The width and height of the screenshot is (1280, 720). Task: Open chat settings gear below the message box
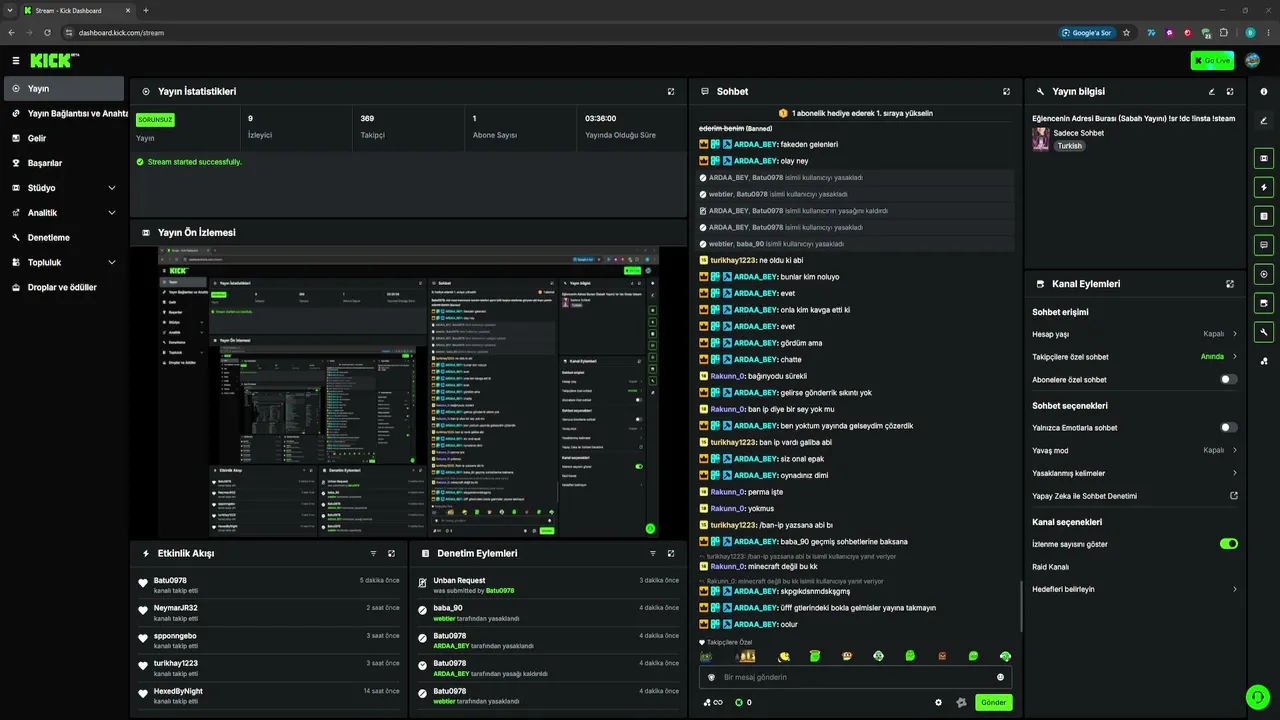click(x=938, y=702)
